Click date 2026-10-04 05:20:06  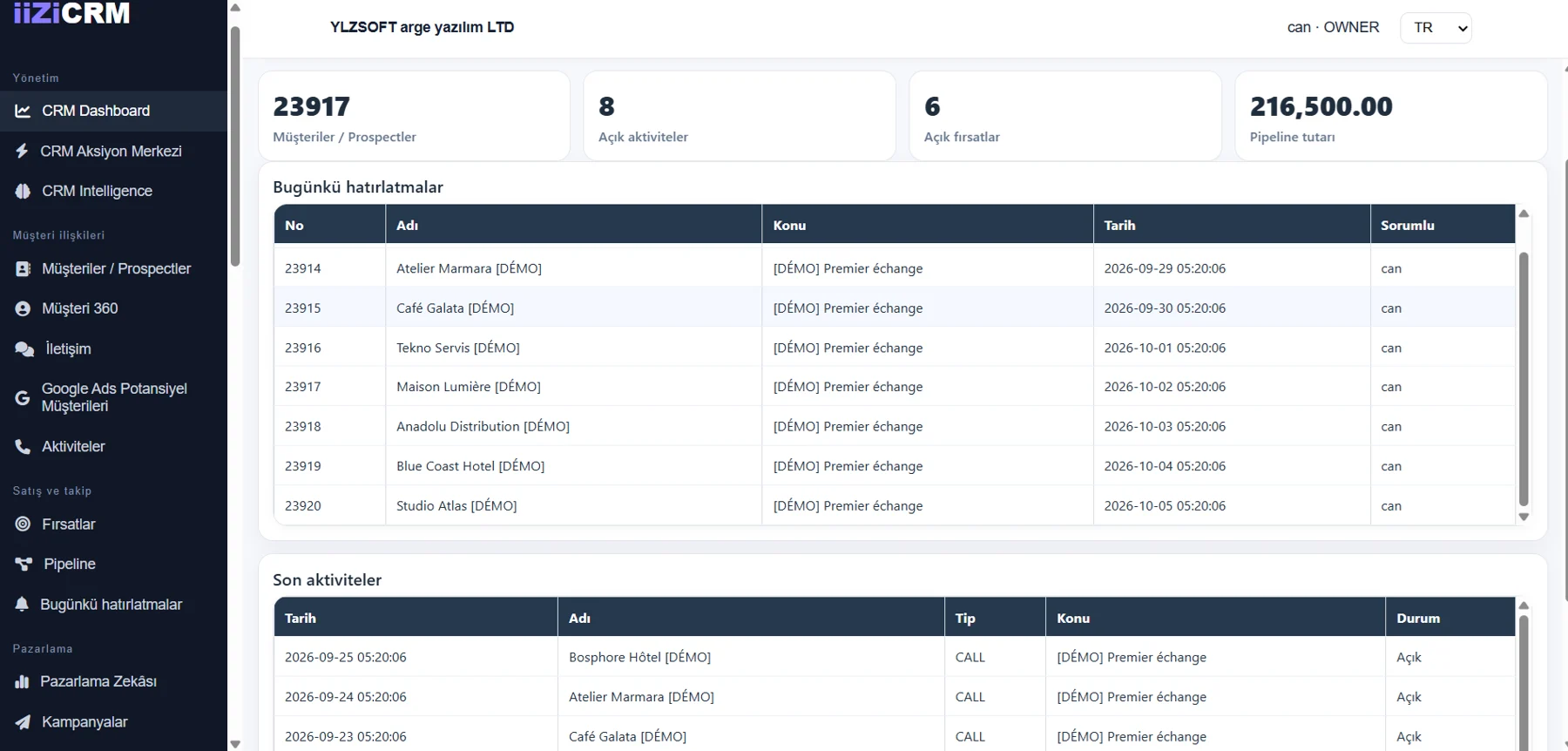tap(1165, 466)
